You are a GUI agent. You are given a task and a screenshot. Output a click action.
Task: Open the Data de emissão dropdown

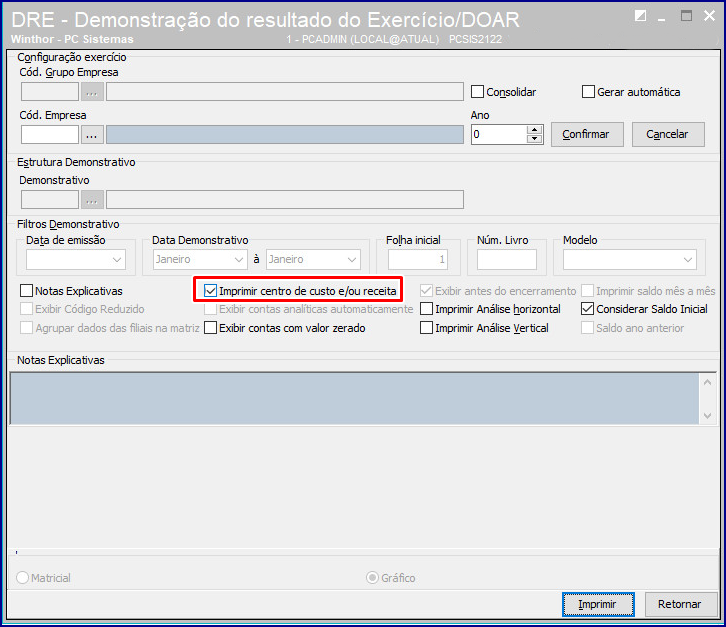click(x=117, y=260)
